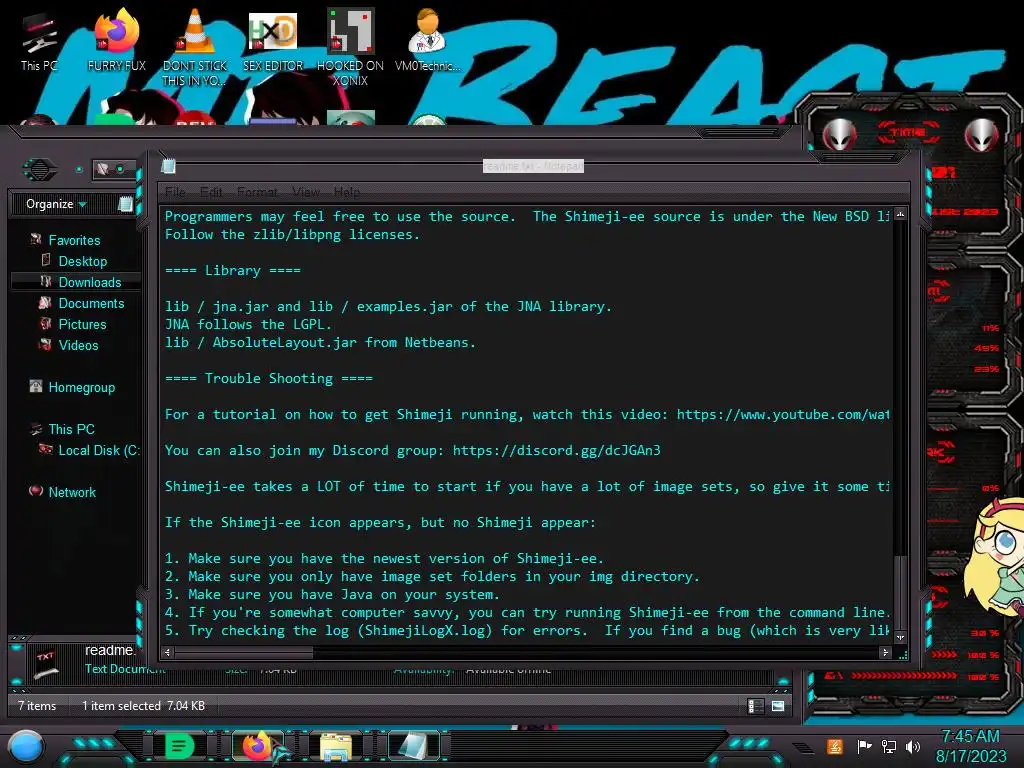Open the Organize dropdown in Explorer
This screenshot has height=768, width=1024.
(56, 204)
